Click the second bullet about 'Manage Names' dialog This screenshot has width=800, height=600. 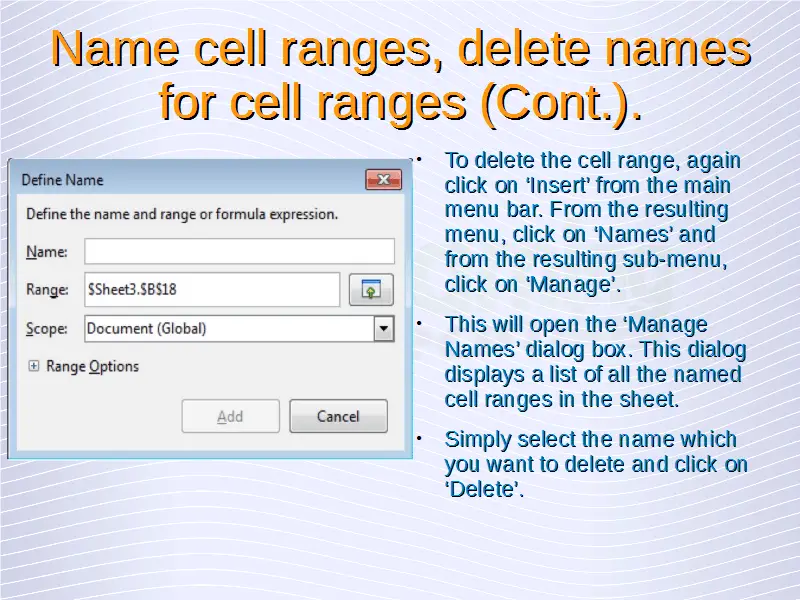pyautogui.click(x=593, y=362)
